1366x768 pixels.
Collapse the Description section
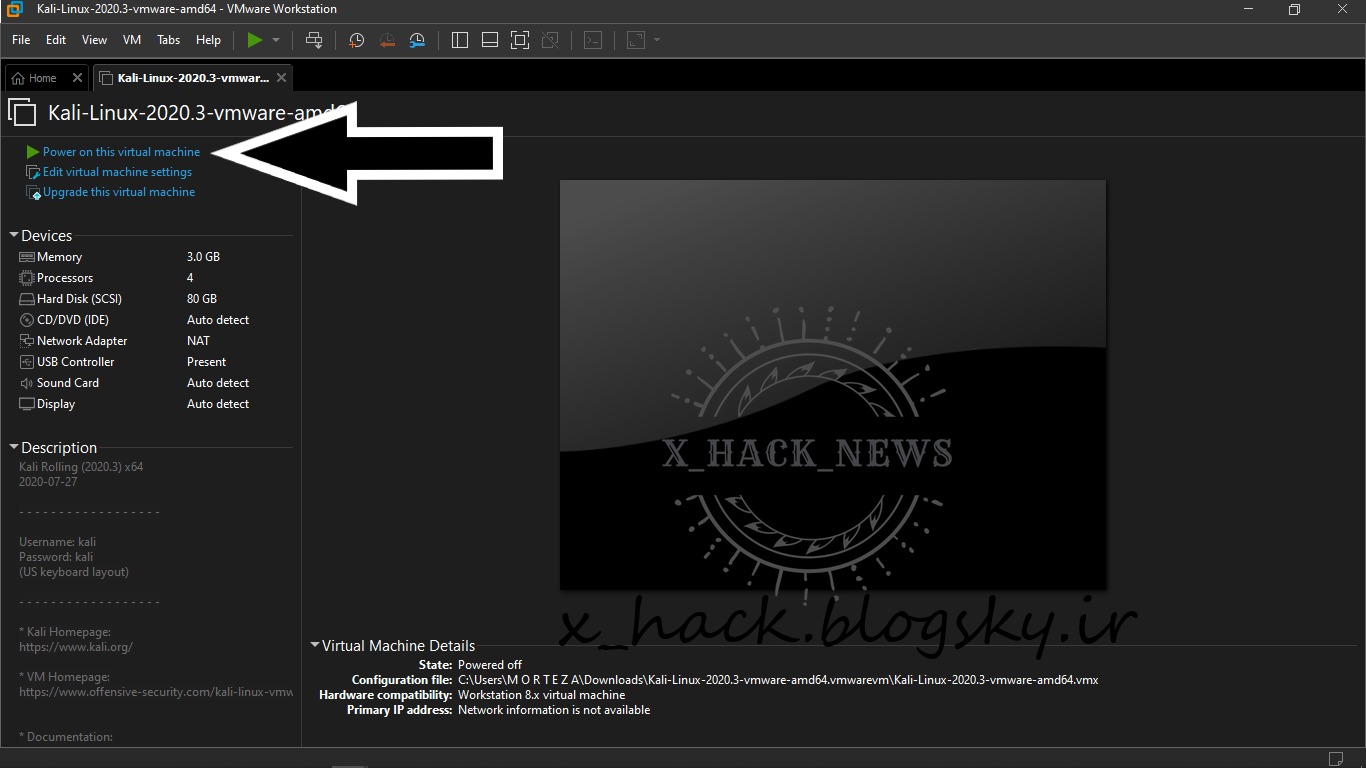[14, 448]
